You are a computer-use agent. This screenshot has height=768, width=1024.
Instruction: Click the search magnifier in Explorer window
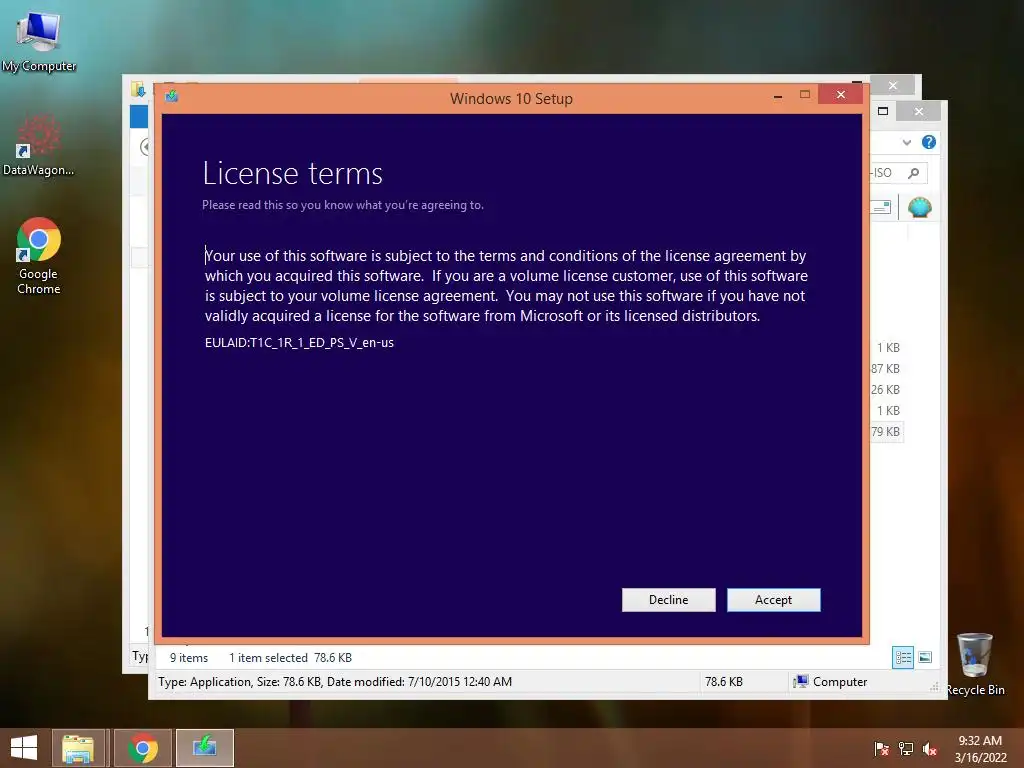coord(914,172)
